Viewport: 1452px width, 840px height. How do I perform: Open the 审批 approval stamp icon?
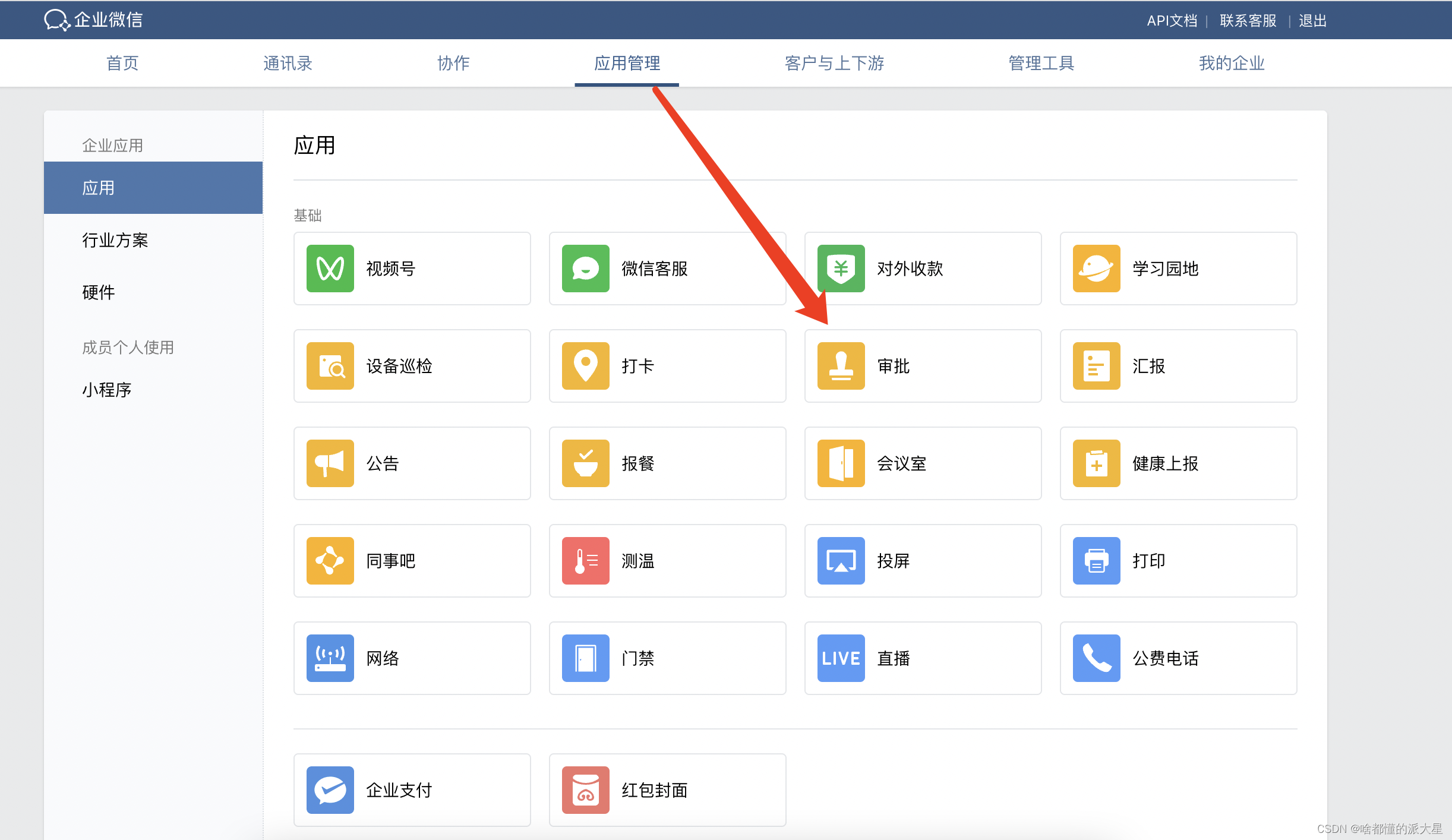[841, 366]
